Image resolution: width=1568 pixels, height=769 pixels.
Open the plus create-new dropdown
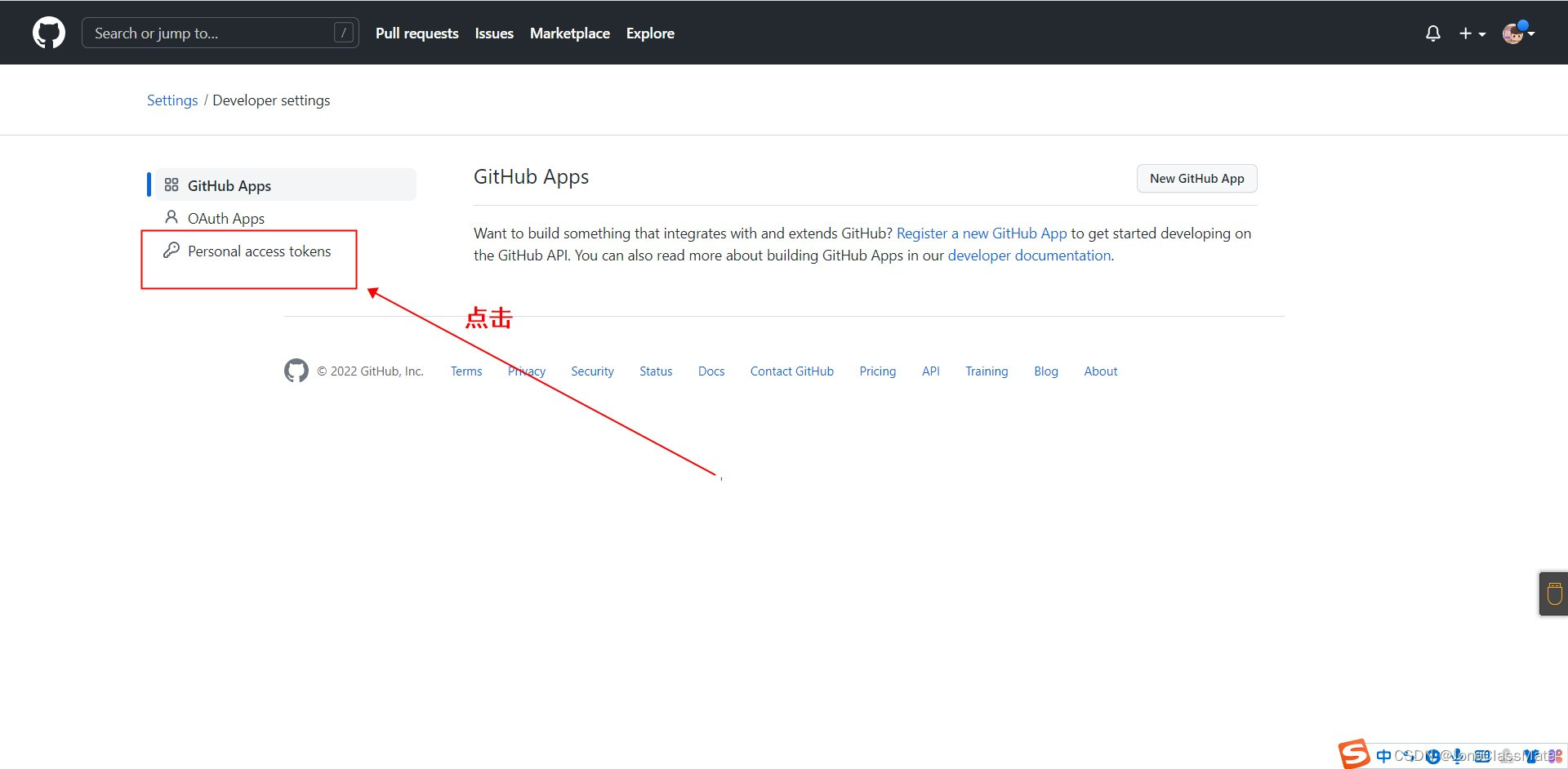1472,33
